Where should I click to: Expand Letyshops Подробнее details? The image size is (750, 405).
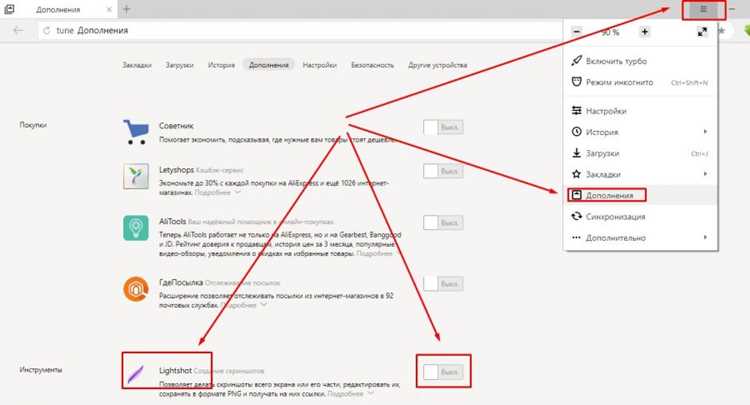pos(217,192)
